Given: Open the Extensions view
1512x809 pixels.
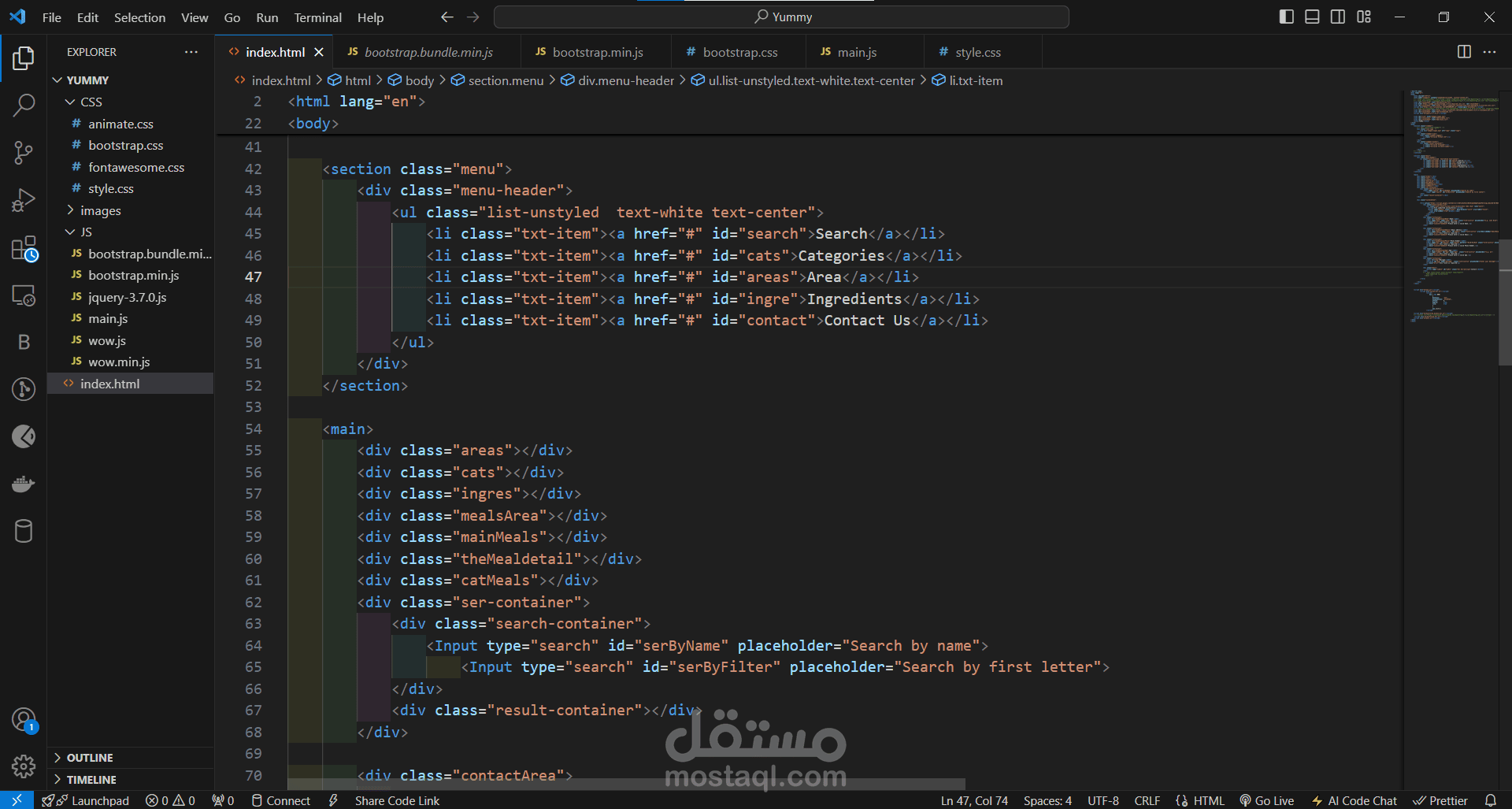Looking at the screenshot, I should pos(24,248).
